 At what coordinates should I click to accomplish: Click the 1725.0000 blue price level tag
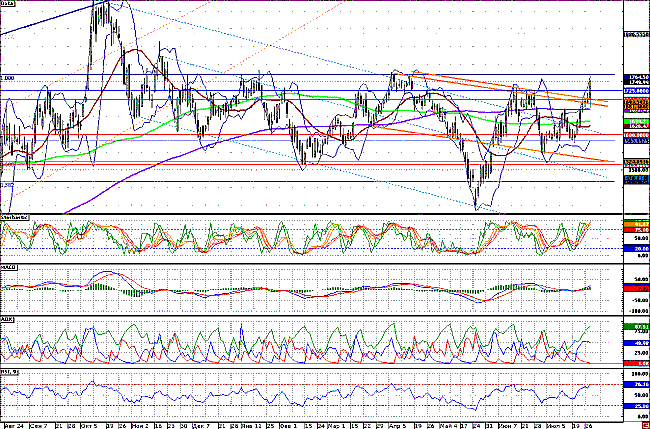pyautogui.click(x=636, y=90)
